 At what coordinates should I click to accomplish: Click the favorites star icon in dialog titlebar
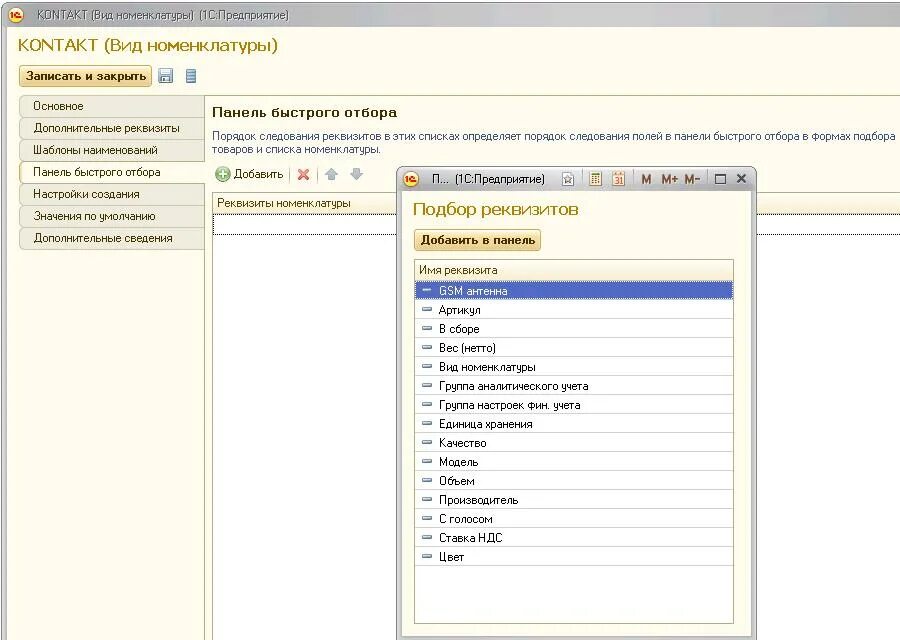tap(568, 179)
